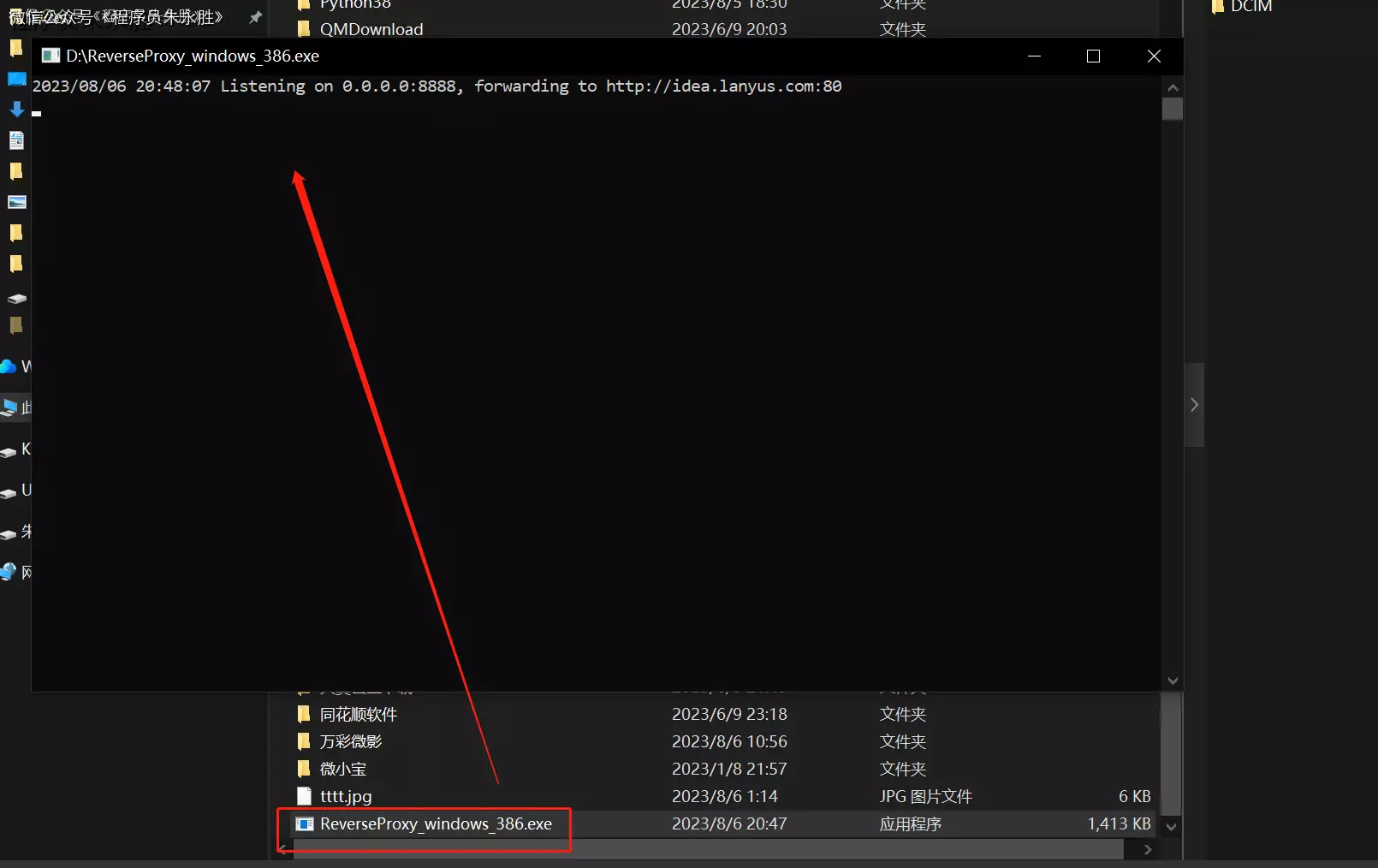Open the Network globe icon in the sidebar
Screen dimensions: 1378x868
(x=9, y=572)
